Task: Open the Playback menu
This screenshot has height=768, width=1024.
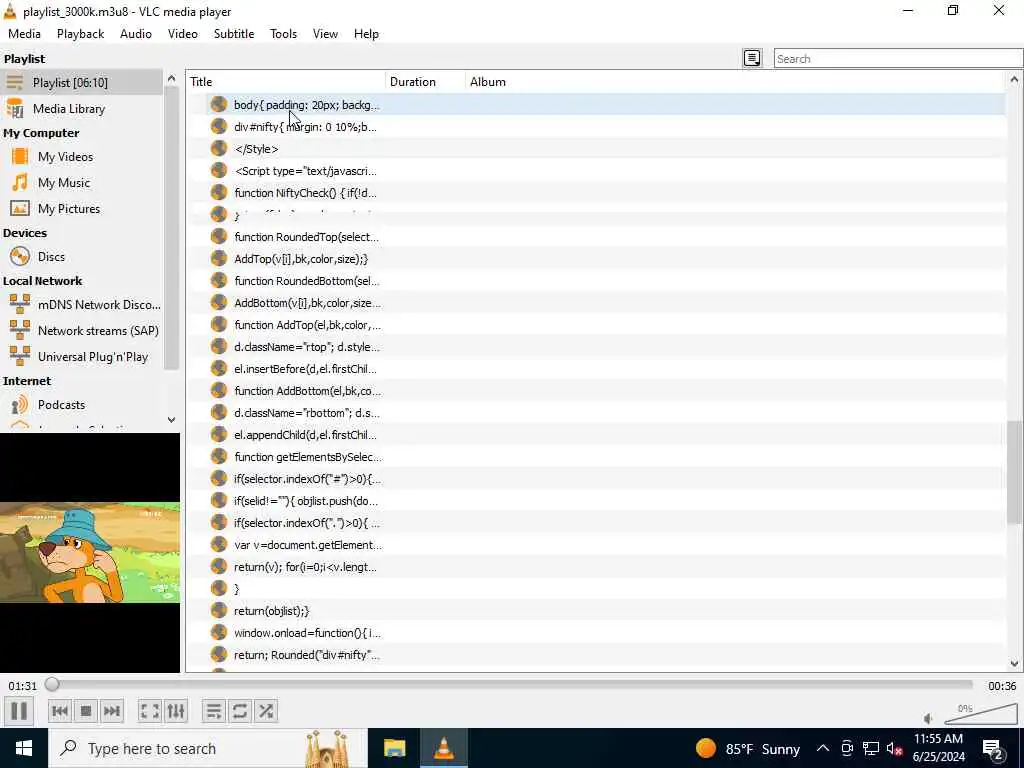Action: click(x=80, y=34)
